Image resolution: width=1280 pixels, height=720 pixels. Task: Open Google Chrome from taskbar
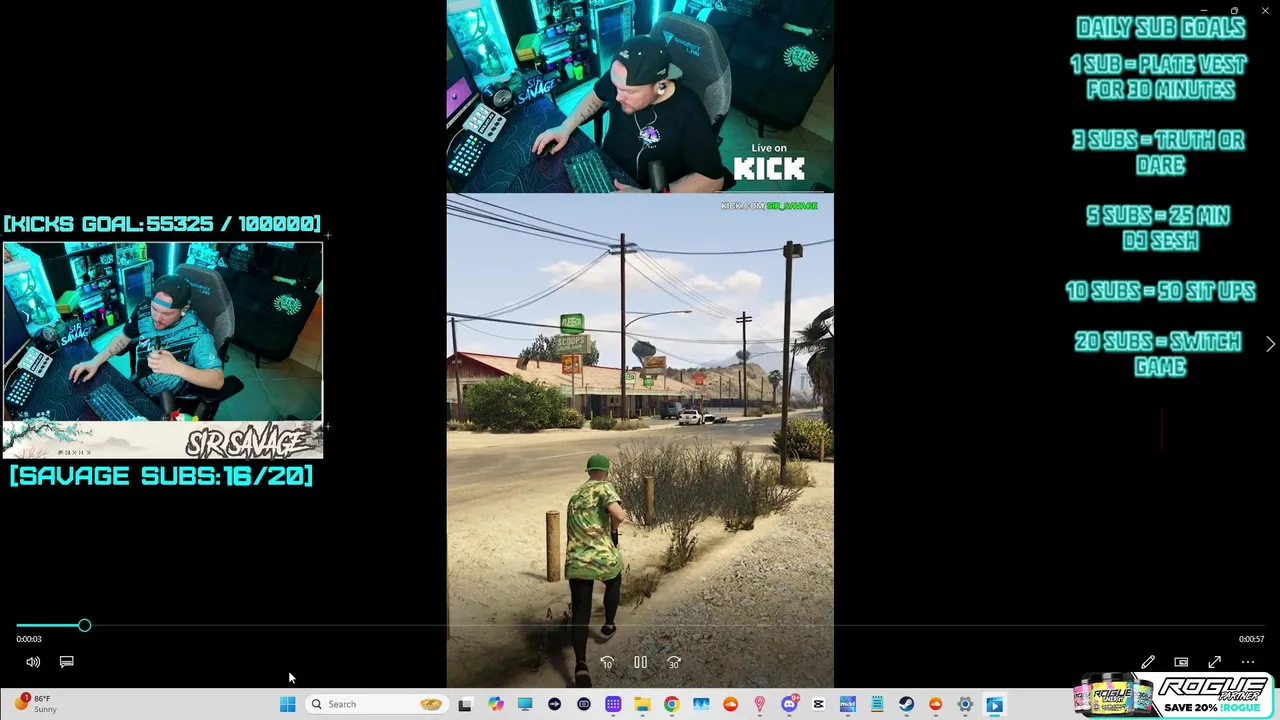tap(672, 704)
